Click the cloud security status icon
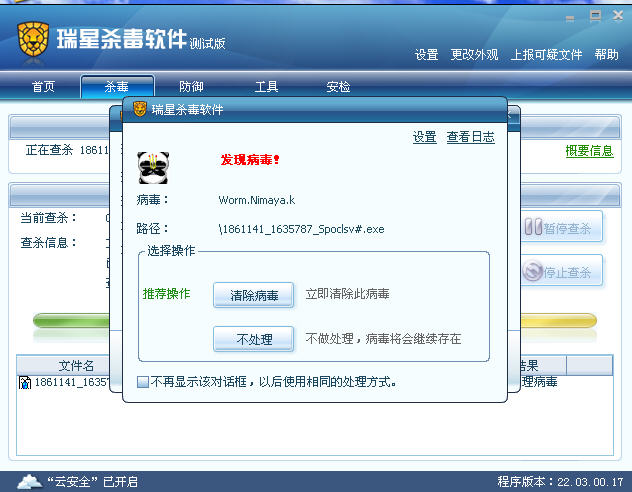The height and width of the screenshot is (492, 632). point(30,482)
